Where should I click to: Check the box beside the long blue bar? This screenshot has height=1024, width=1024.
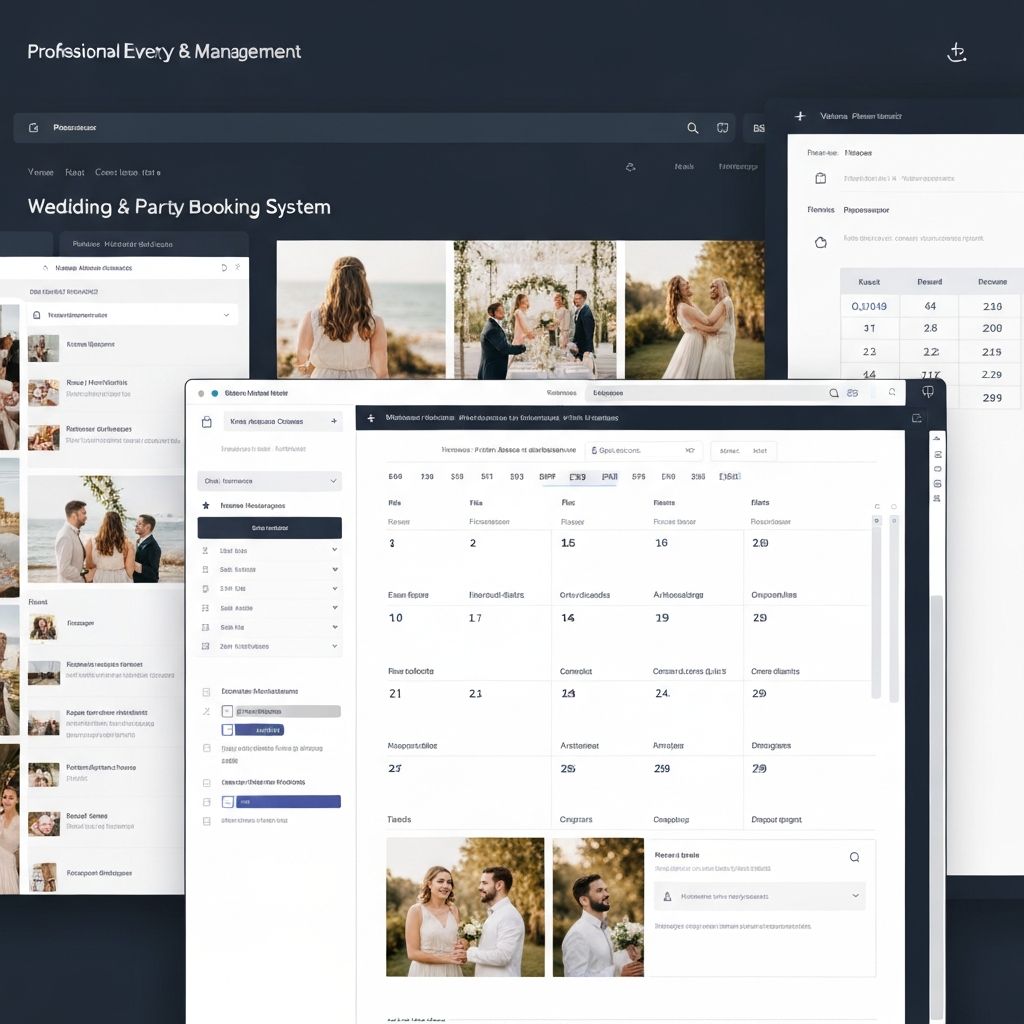pyautogui.click(x=227, y=801)
